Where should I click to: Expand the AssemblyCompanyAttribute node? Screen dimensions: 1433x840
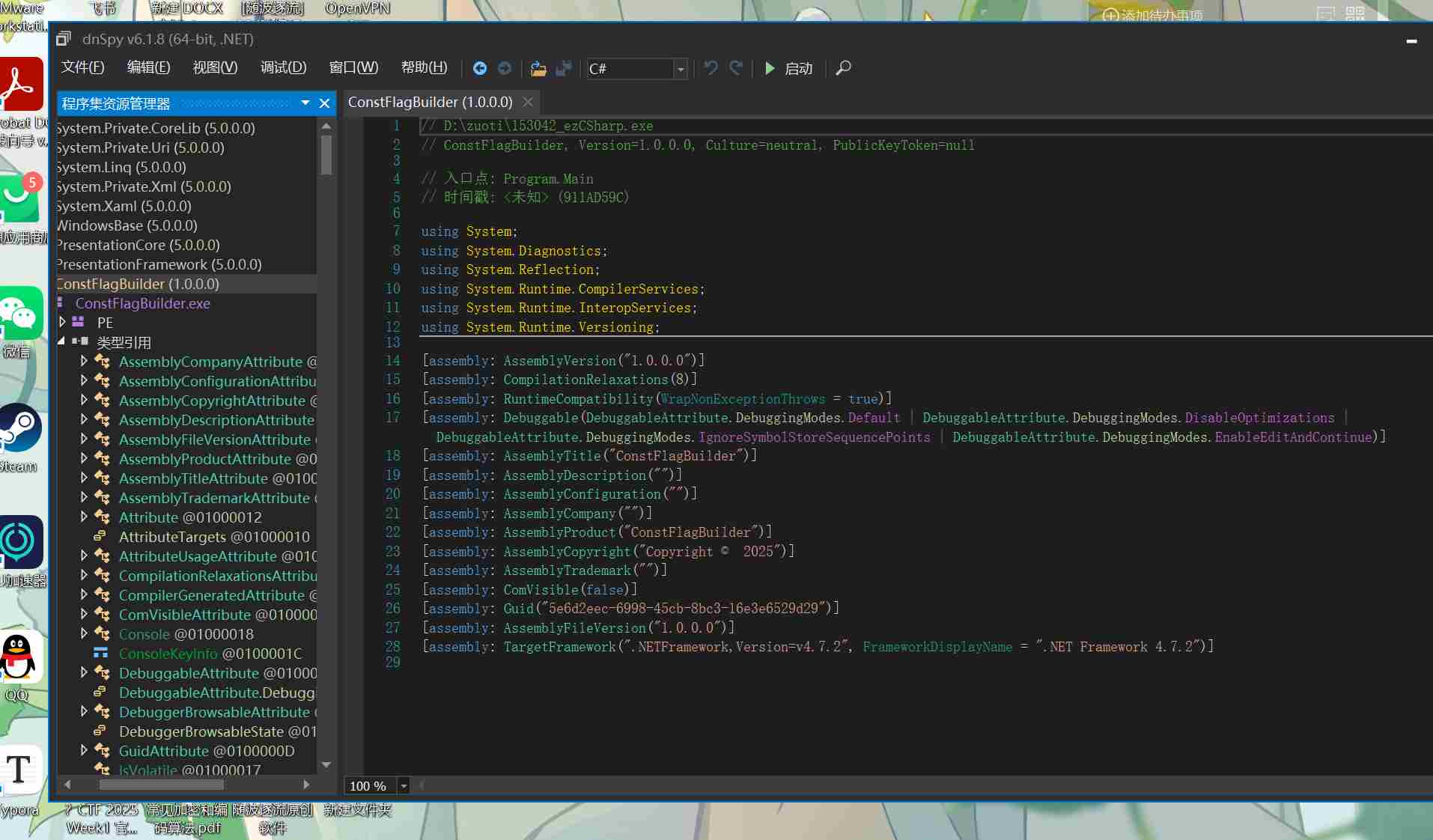point(84,361)
